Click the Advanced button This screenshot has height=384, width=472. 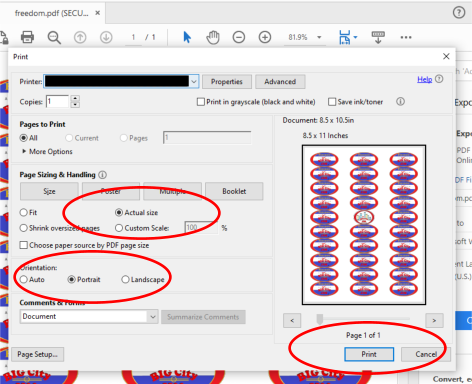280,82
